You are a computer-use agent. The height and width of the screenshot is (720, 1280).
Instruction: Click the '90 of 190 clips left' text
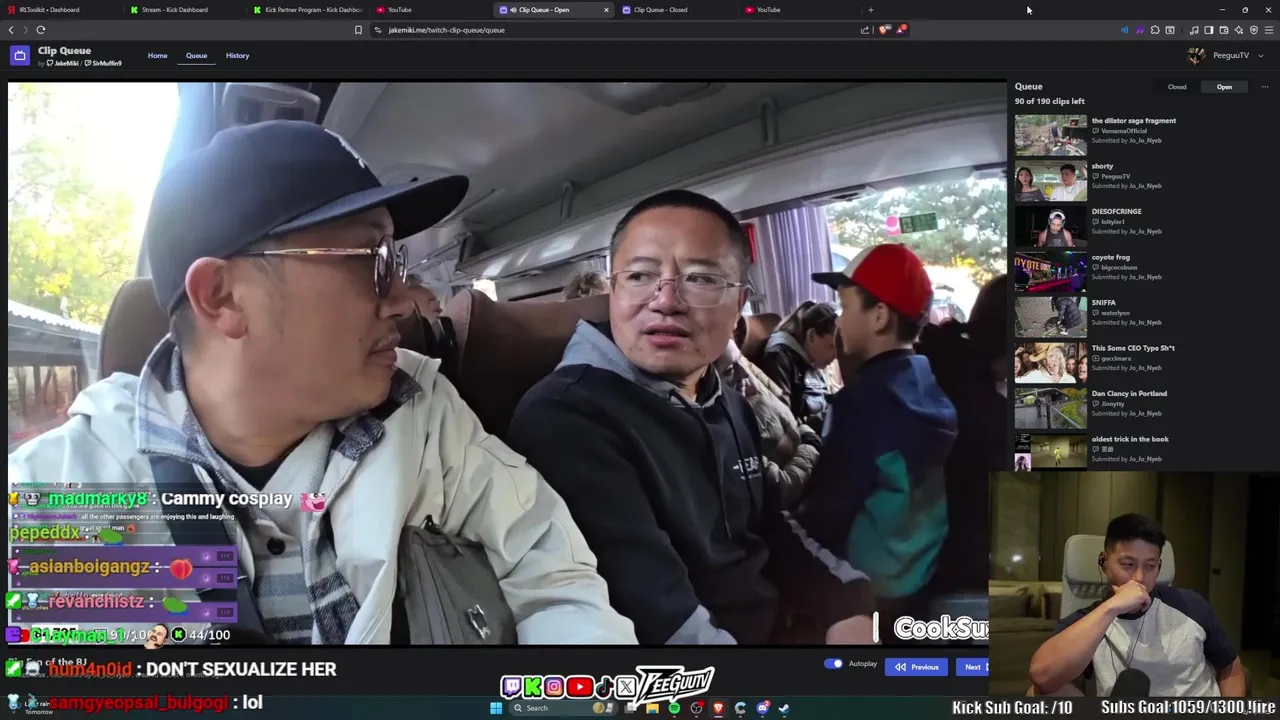pos(1050,101)
